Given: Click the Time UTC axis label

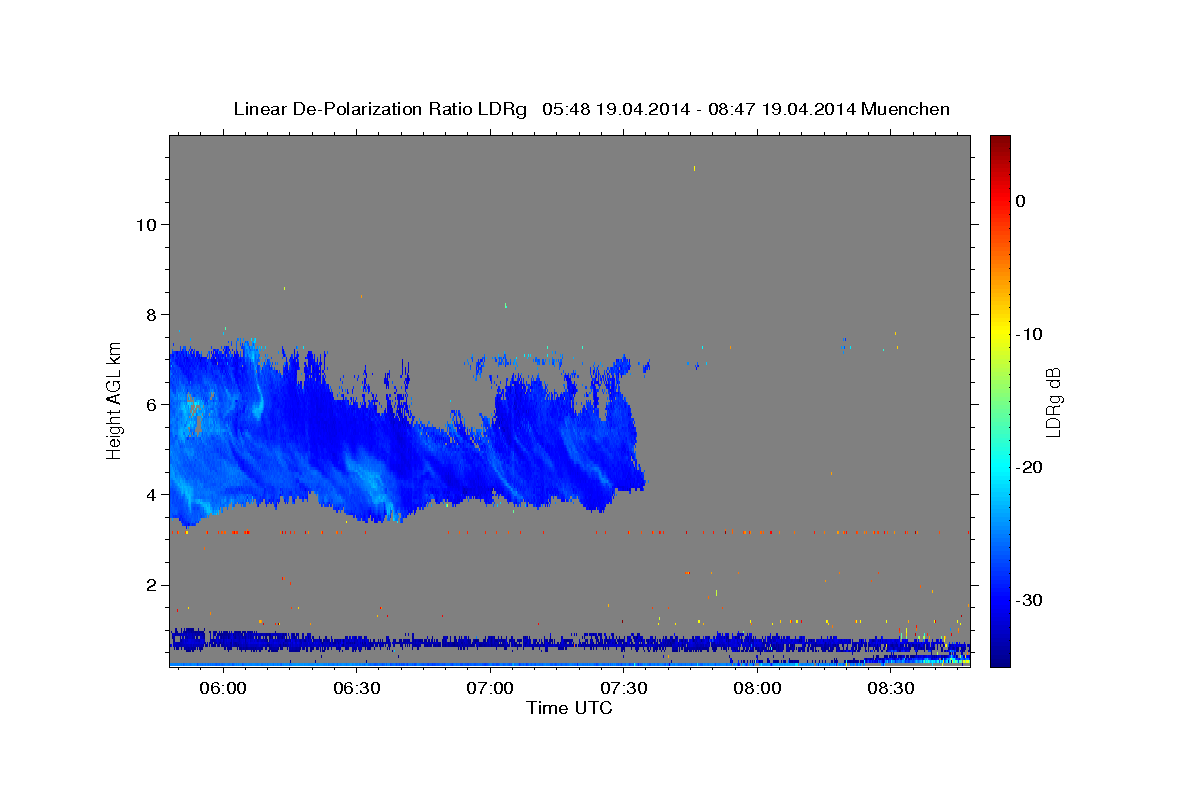Looking at the screenshot, I should click(x=569, y=708).
